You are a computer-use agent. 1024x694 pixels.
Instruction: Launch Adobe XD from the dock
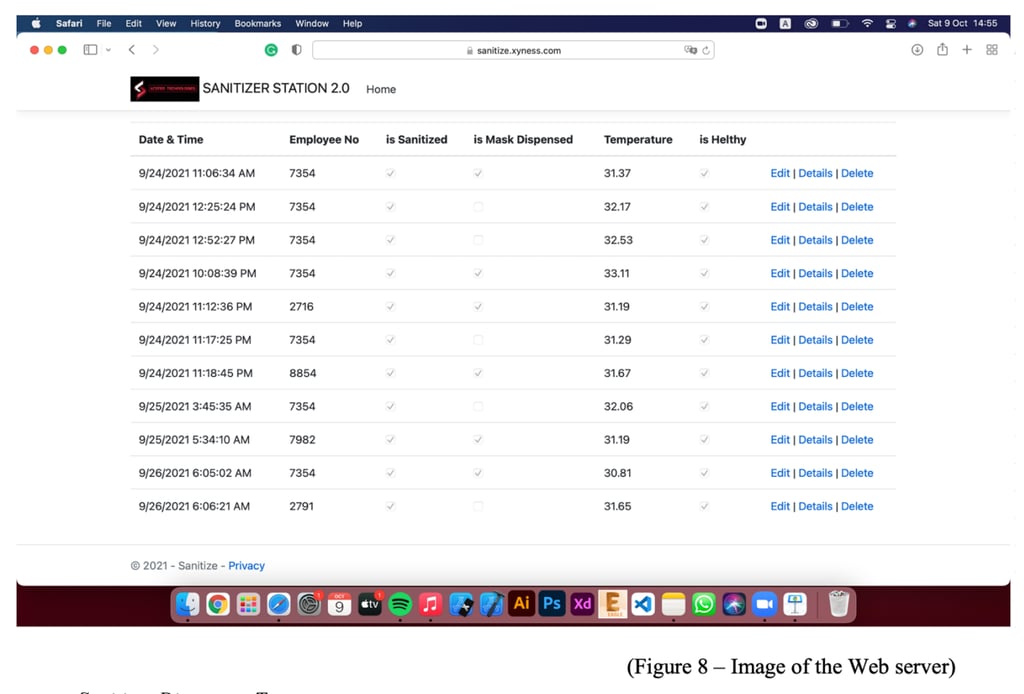(582, 604)
